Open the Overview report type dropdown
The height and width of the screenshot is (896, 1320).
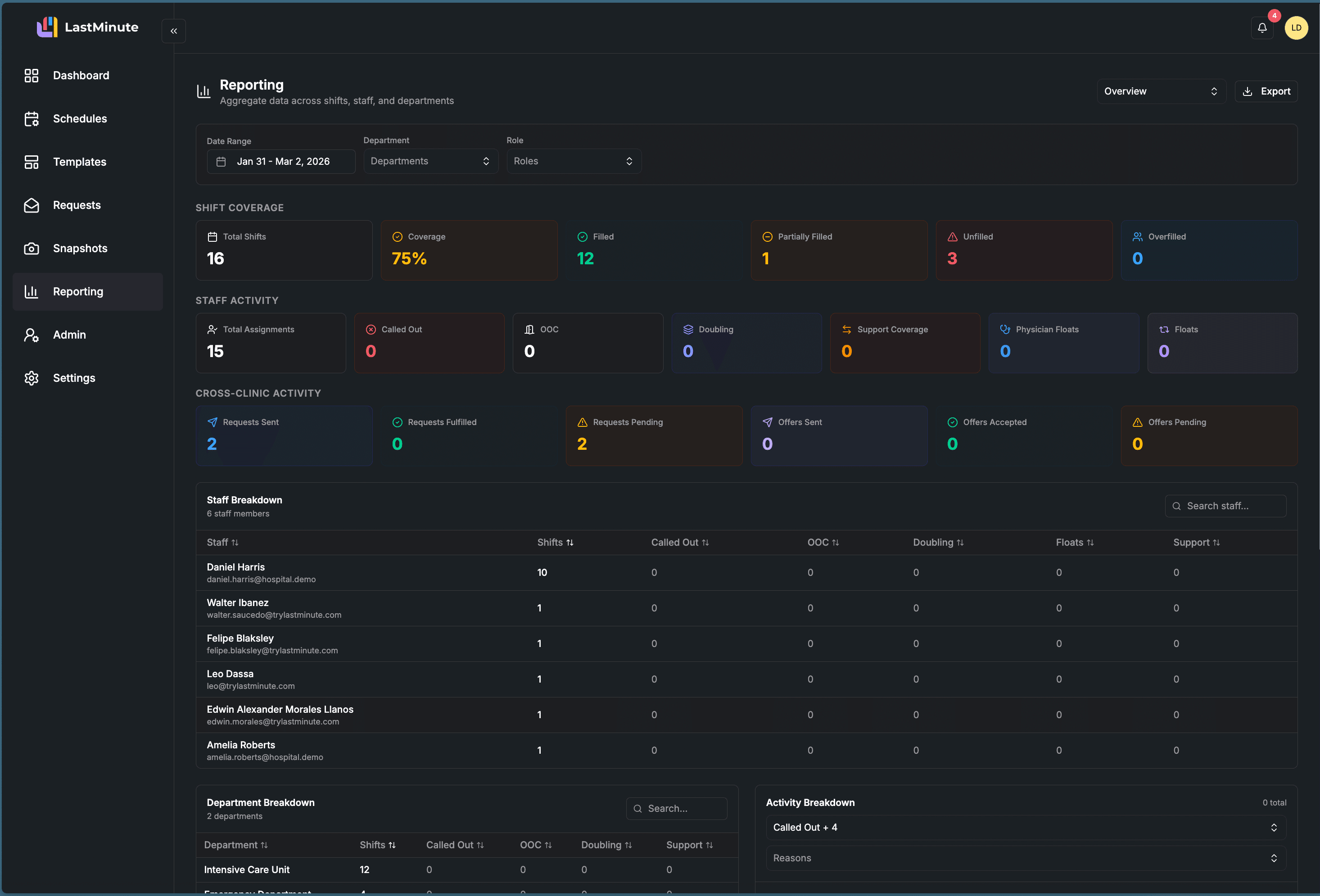(x=1161, y=91)
